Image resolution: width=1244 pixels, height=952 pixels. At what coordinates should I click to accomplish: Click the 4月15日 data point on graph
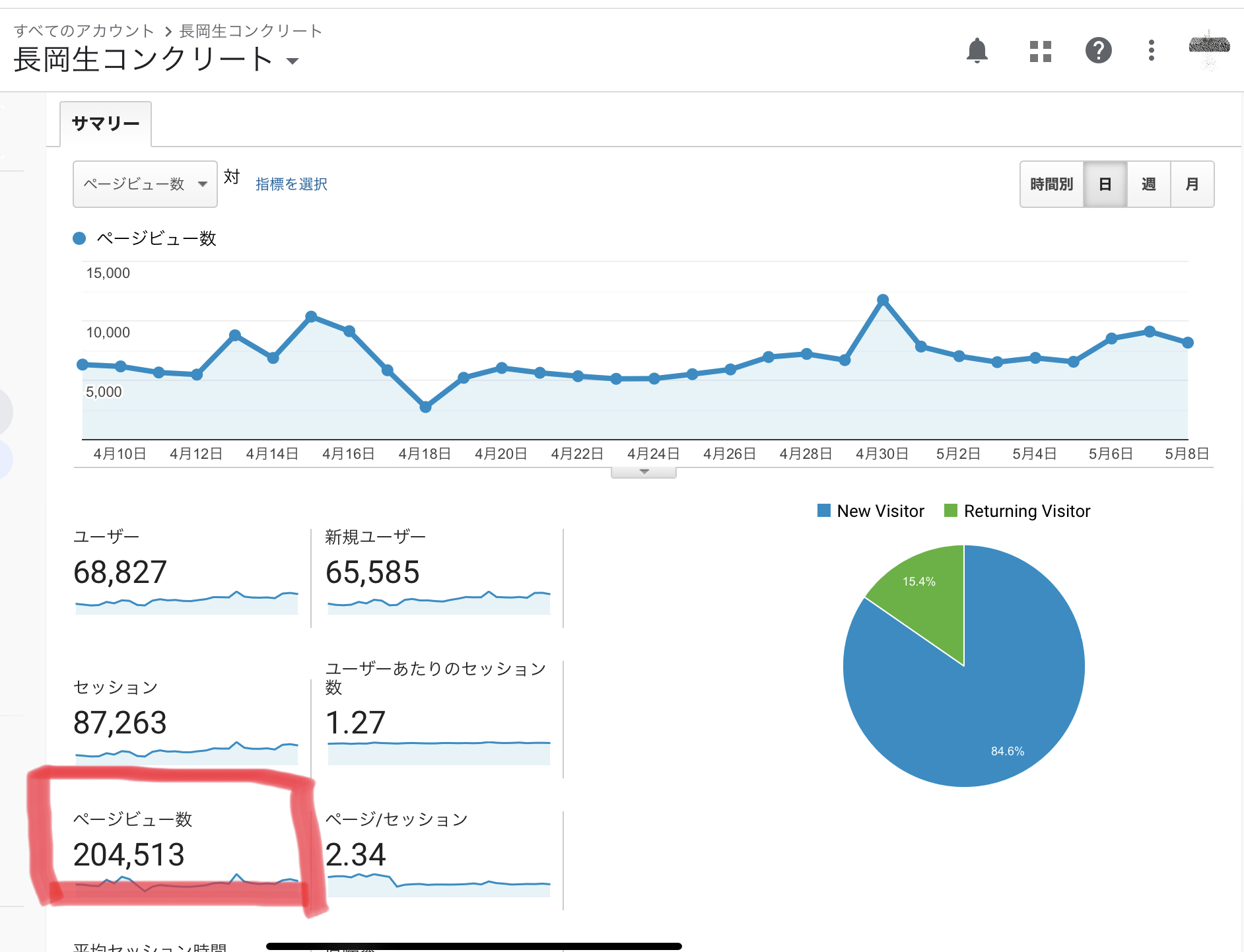click(x=311, y=316)
